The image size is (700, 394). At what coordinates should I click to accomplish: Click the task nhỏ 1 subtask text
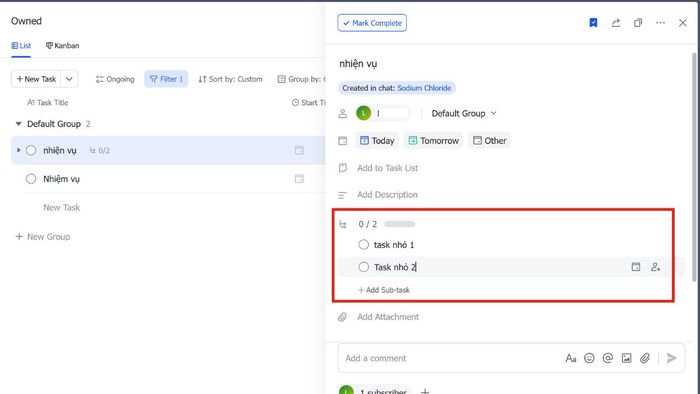[x=394, y=245]
